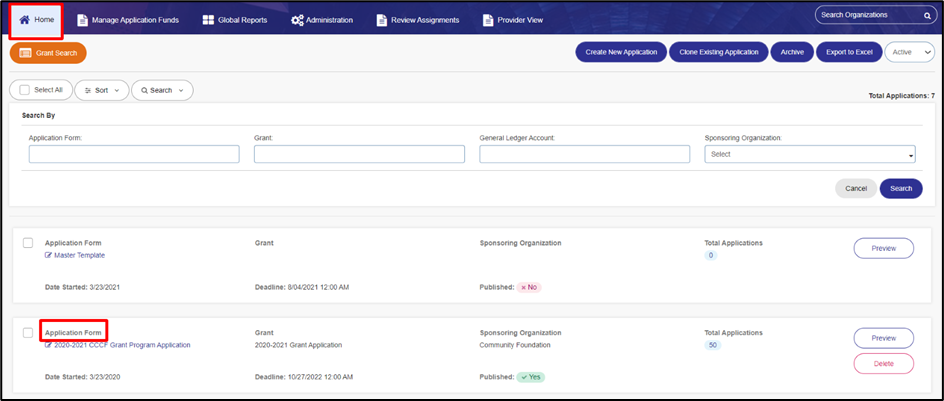944x401 pixels.
Task: Expand the Active status dropdown
Action: (x=908, y=52)
